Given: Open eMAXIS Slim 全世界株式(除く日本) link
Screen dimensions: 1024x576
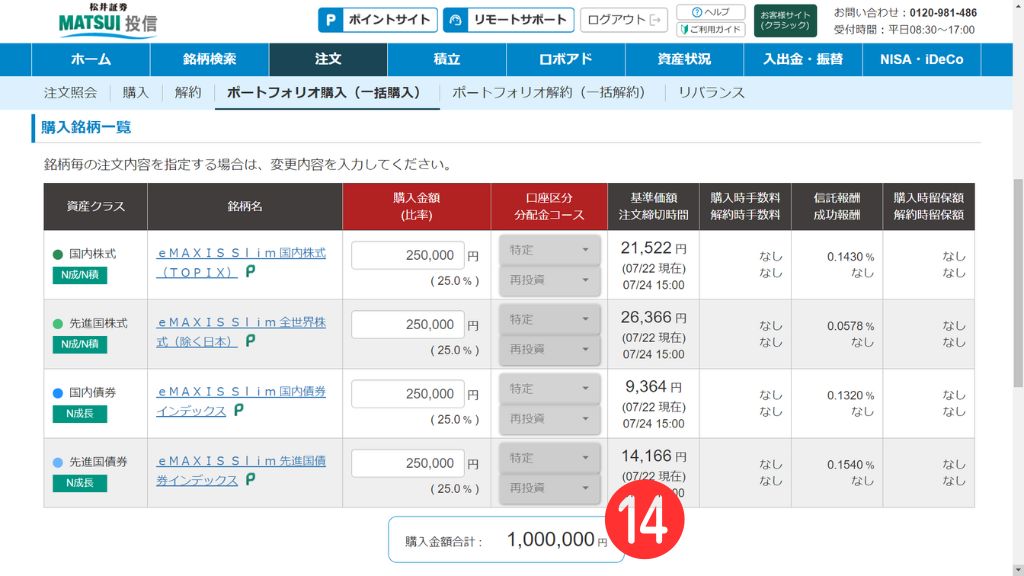Looking at the screenshot, I should pos(240,332).
